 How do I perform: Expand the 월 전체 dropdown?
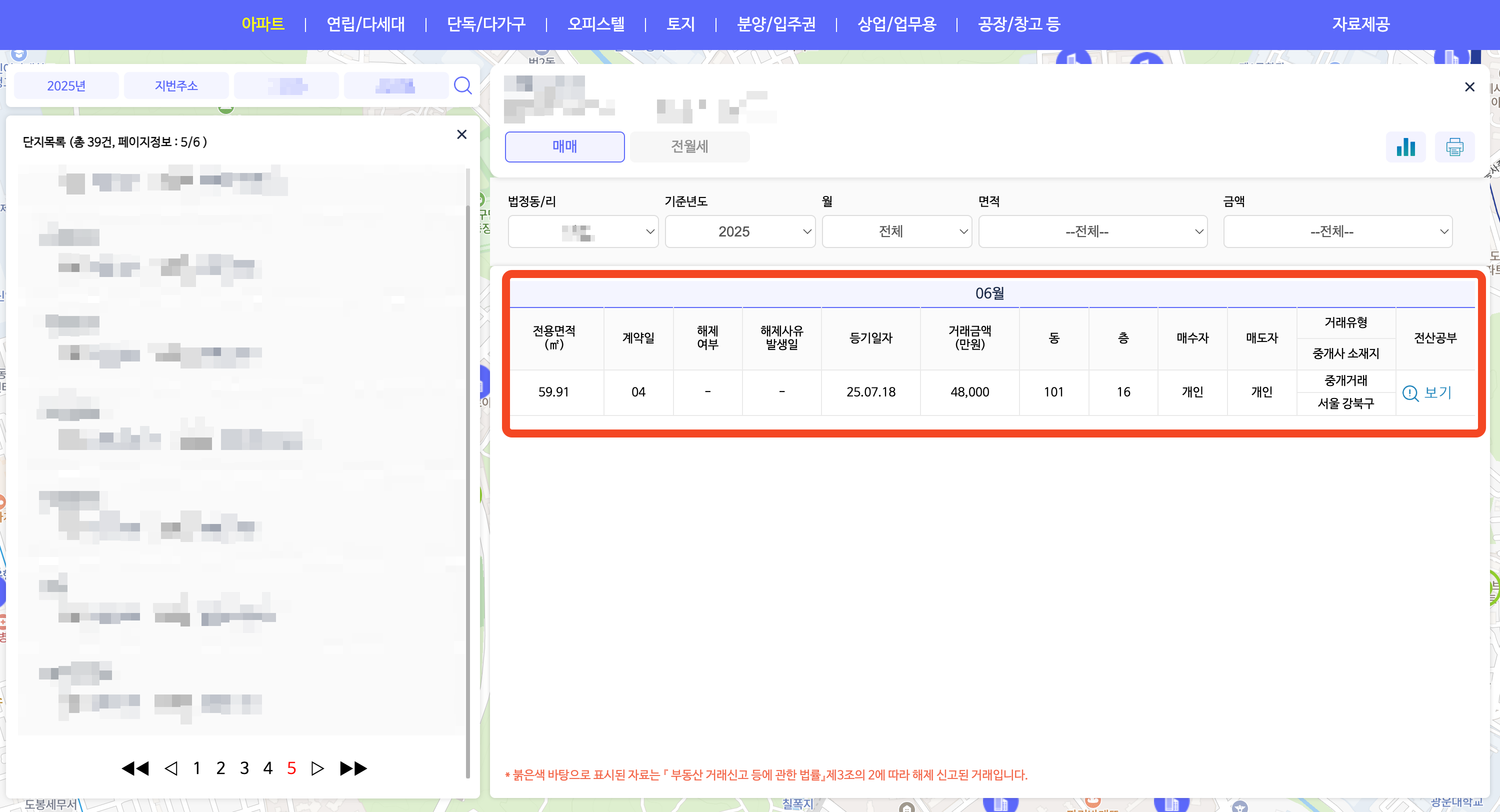click(896, 232)
